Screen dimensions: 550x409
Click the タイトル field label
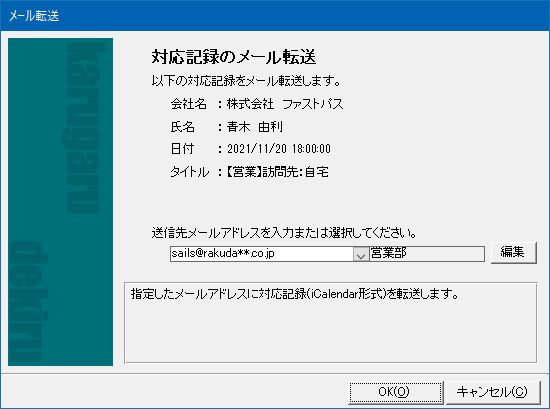tap(189, 172)
